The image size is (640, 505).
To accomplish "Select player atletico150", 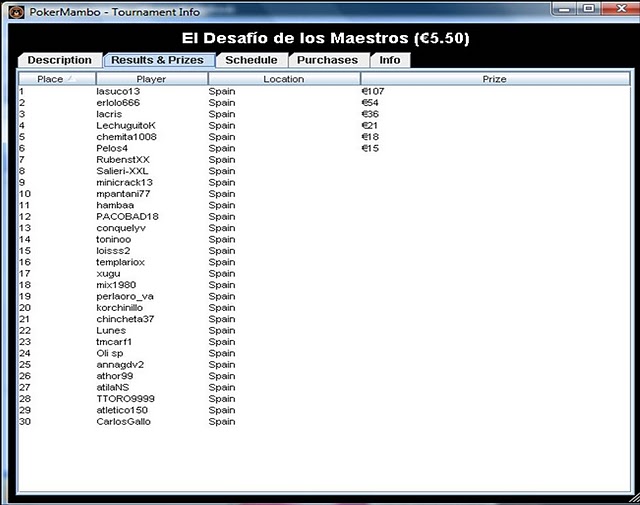I will click(x=122, y=410).
